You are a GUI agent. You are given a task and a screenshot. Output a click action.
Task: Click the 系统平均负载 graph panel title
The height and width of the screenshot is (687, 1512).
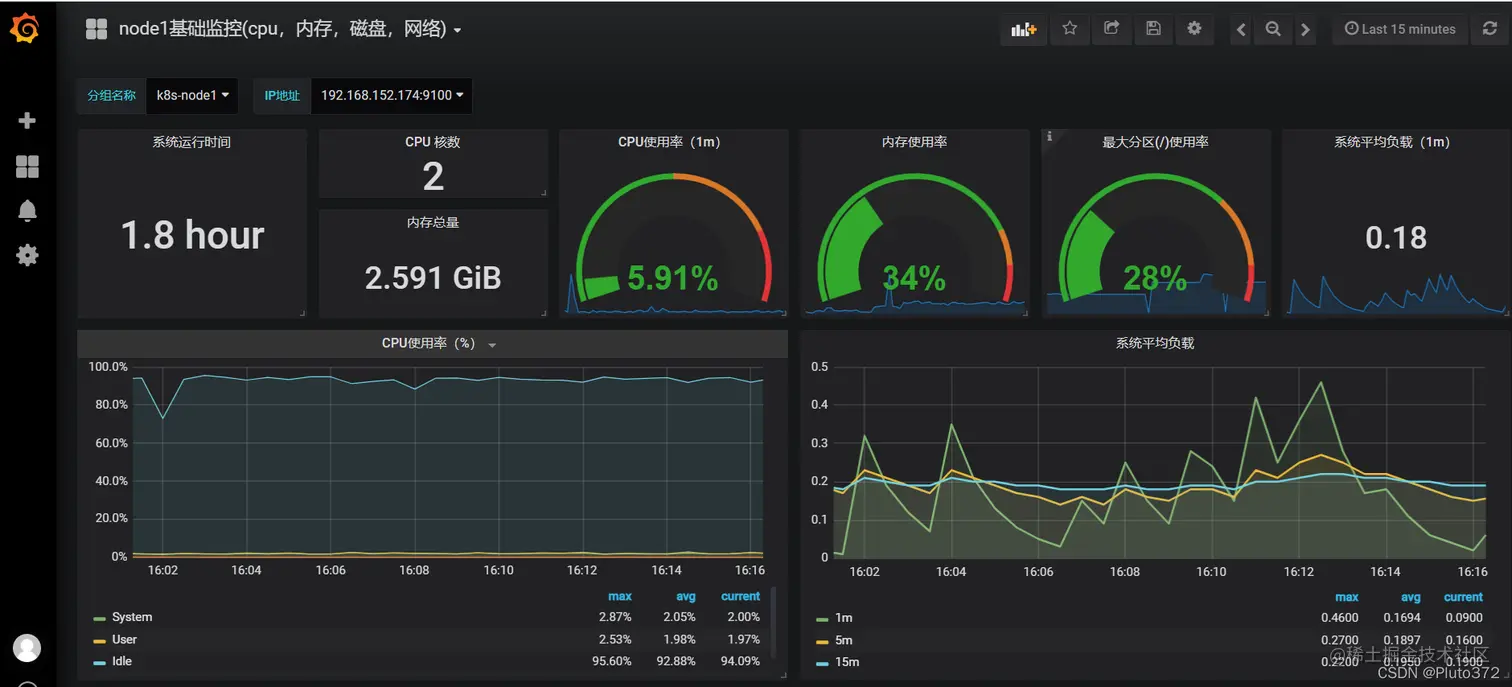1154,343
